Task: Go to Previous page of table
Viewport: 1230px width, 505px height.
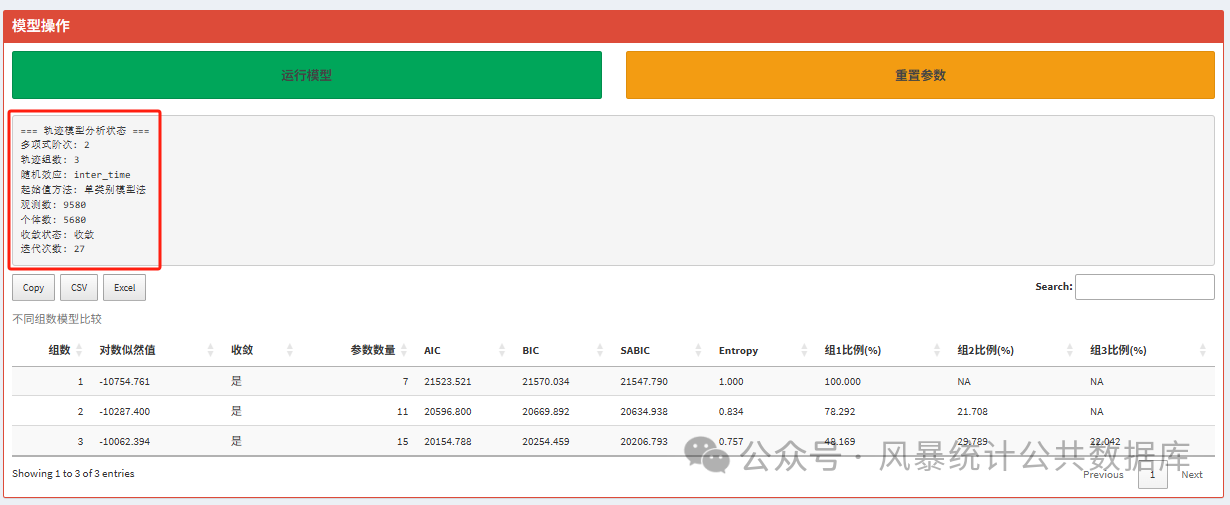Action: 1103,475
